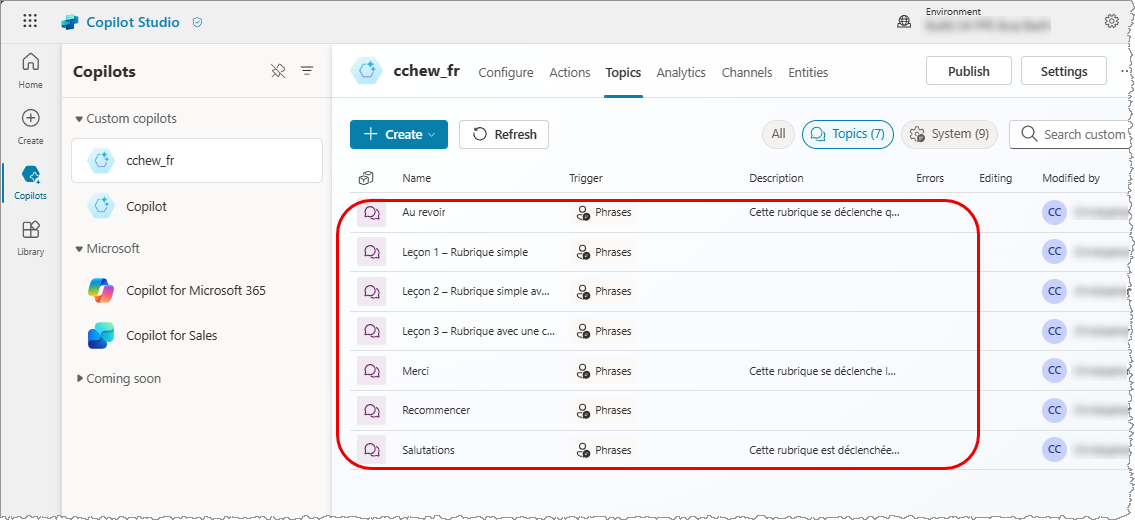Screen dimensions: 1135x520
Task: Click the Copilot for Microsoft 365 icon
Action: click(x=101, y=290)
